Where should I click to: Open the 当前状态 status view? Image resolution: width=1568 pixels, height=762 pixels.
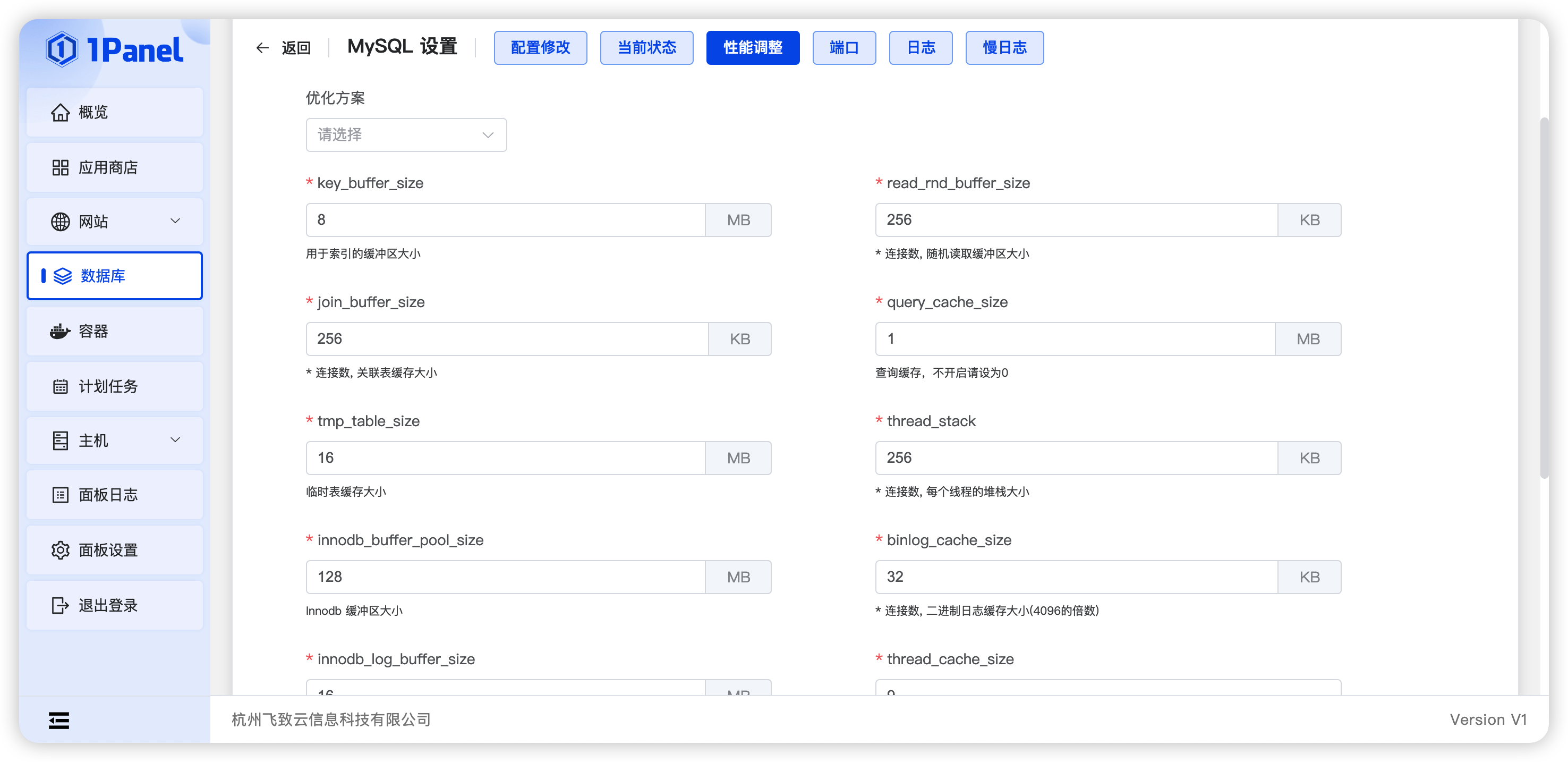[x=646, y=47]
